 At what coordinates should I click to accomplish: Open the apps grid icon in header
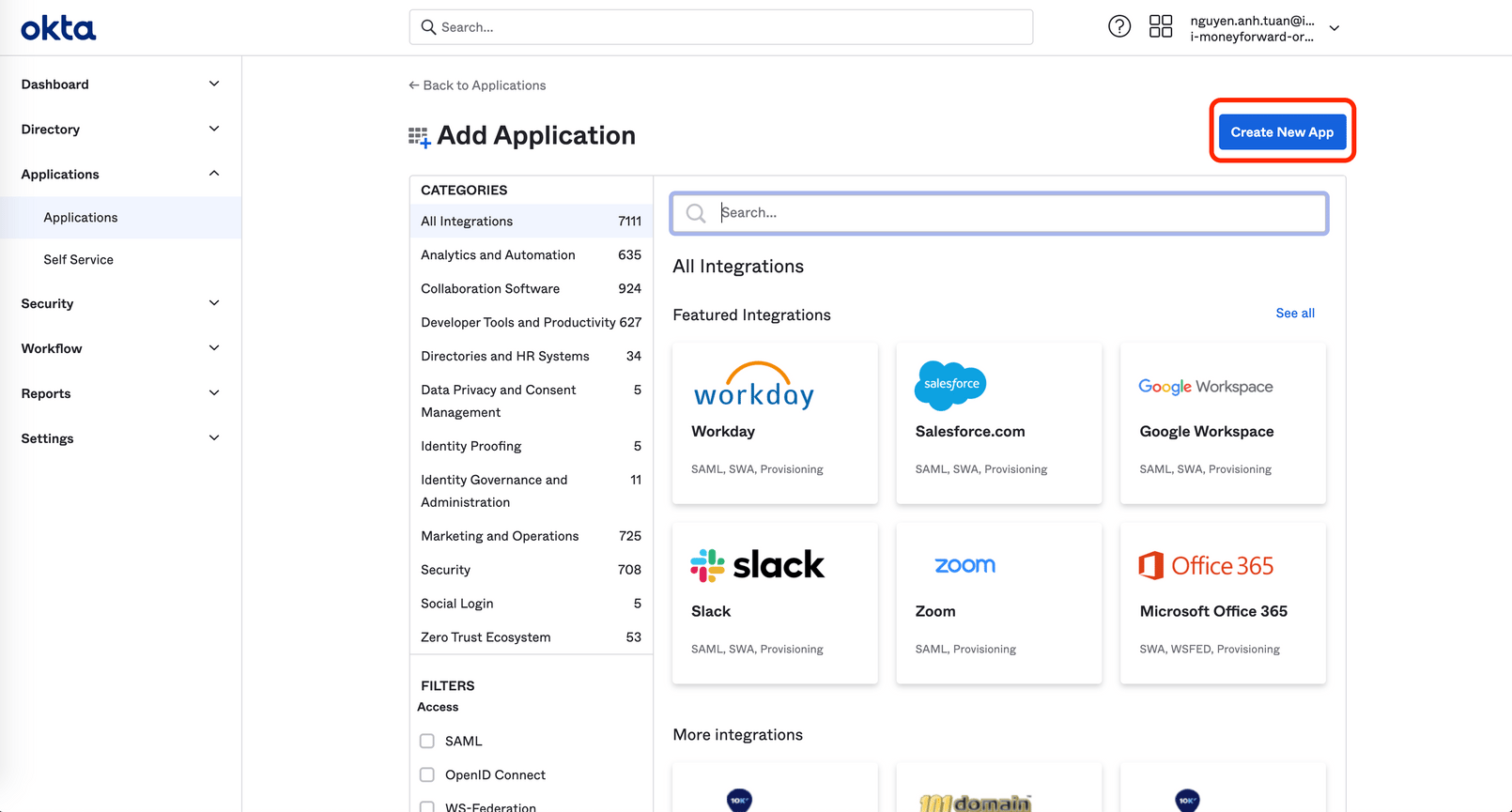(x=1161, y=26)
